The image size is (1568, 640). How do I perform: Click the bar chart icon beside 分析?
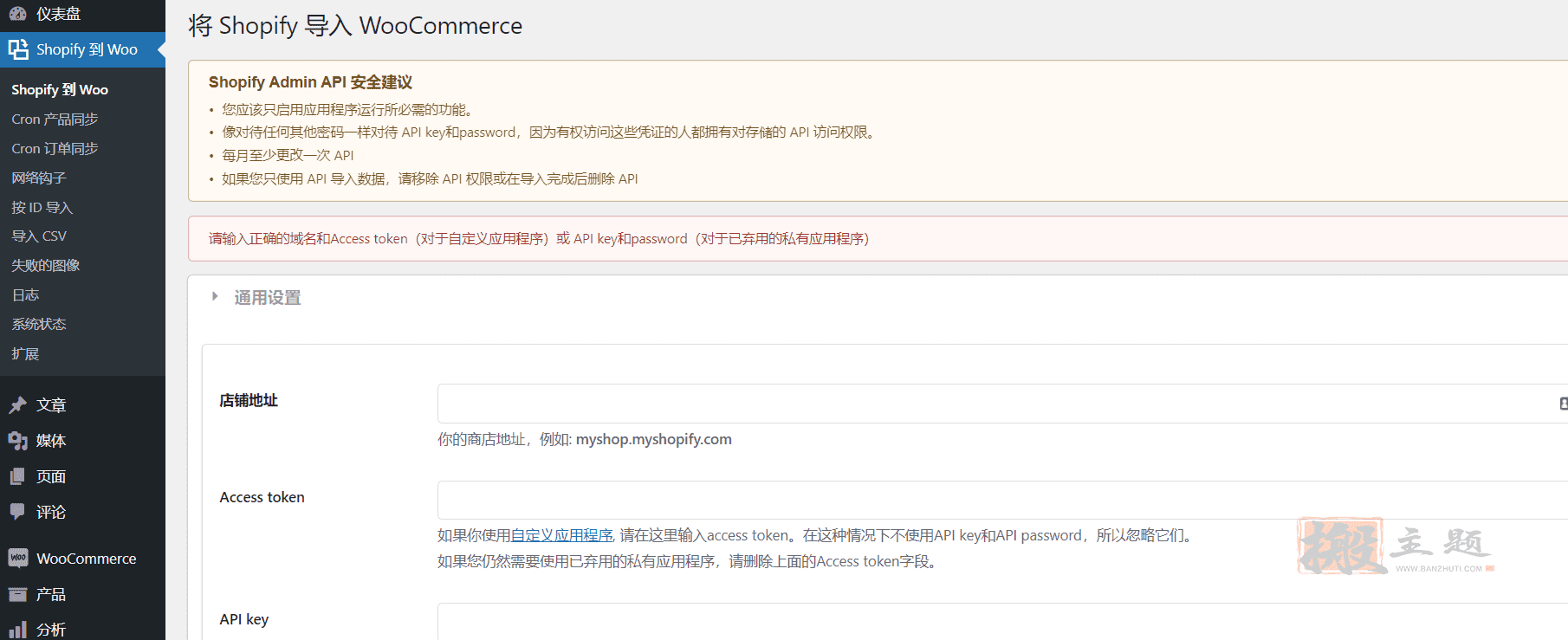[17, 630]
